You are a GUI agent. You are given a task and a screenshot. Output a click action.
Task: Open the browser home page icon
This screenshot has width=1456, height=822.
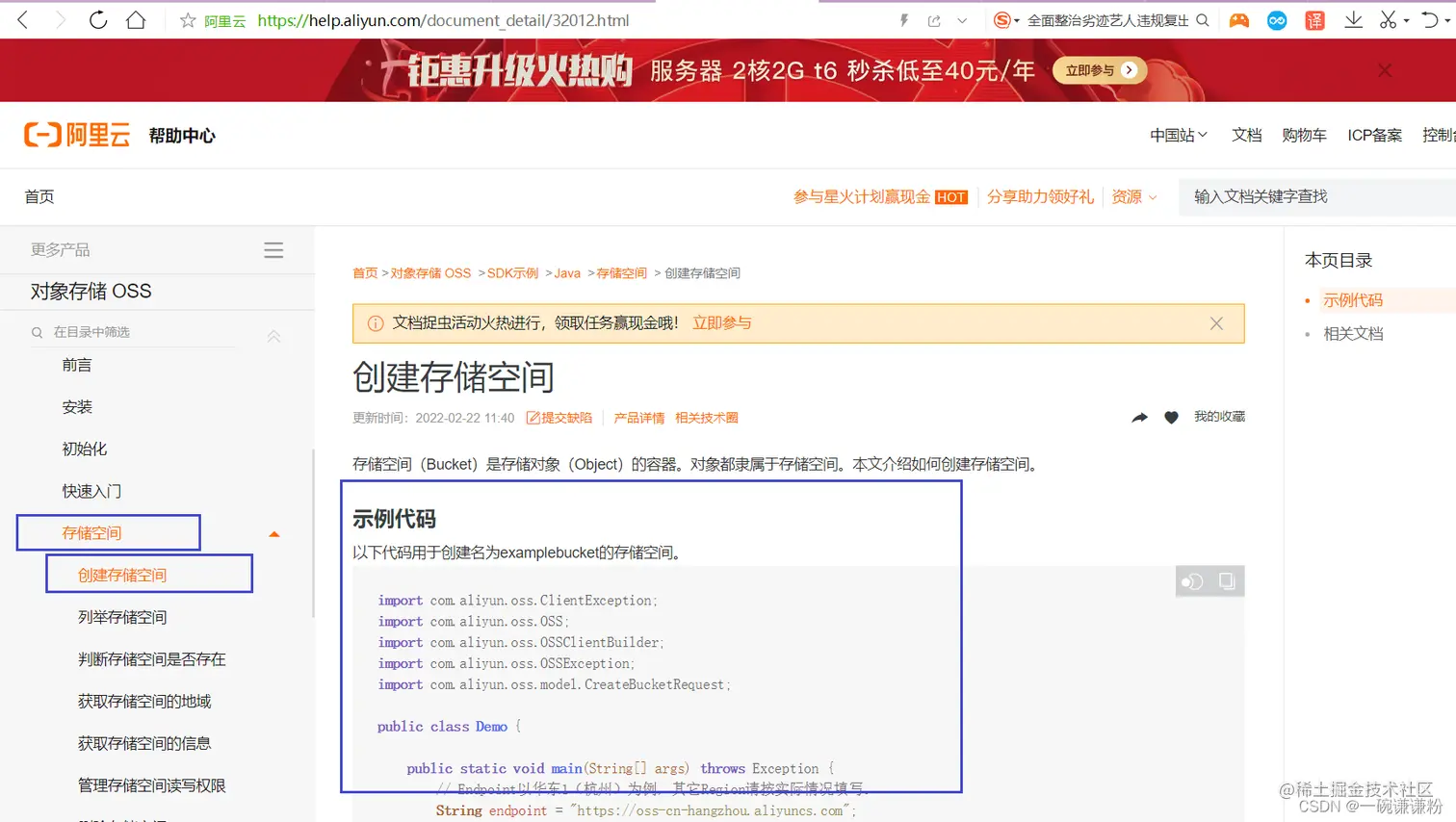click(x=136, y=19)
